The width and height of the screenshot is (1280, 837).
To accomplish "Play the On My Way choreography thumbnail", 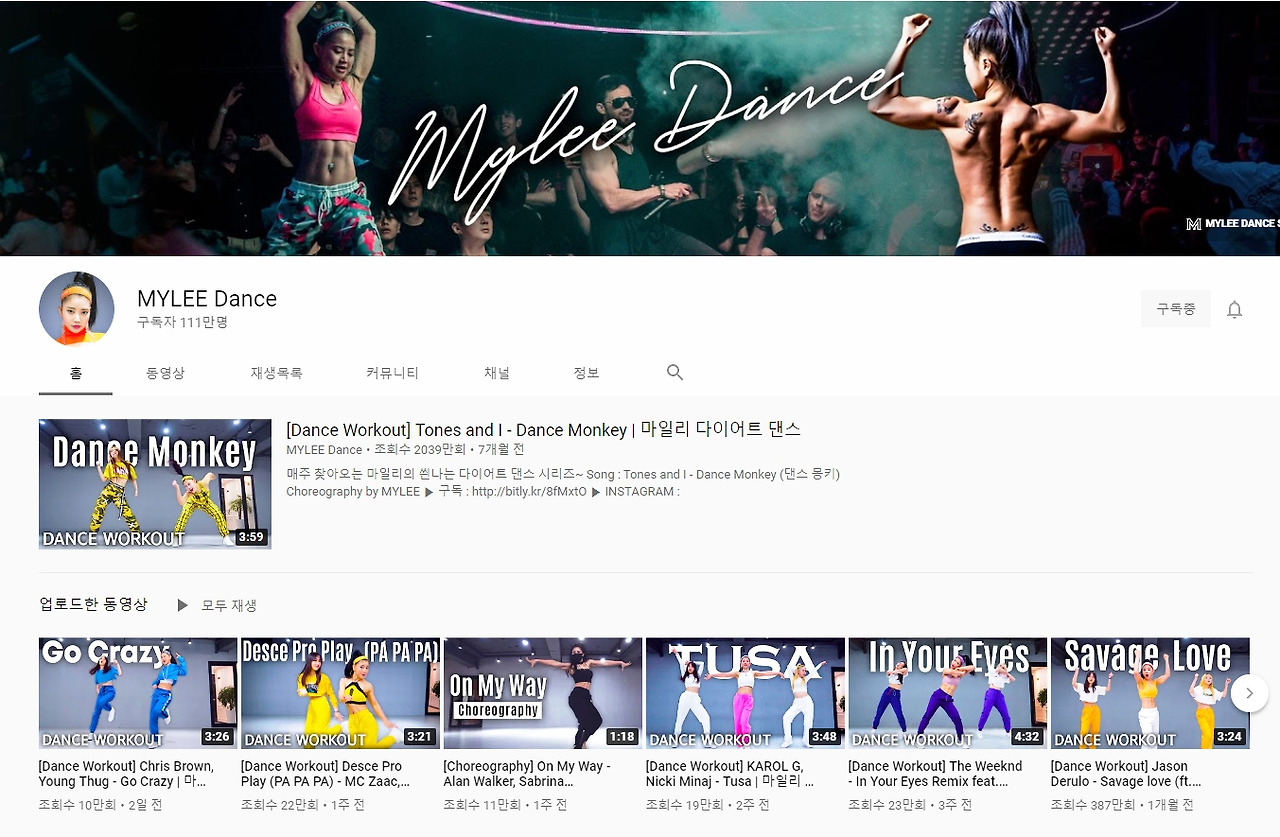I will [543, 693].
